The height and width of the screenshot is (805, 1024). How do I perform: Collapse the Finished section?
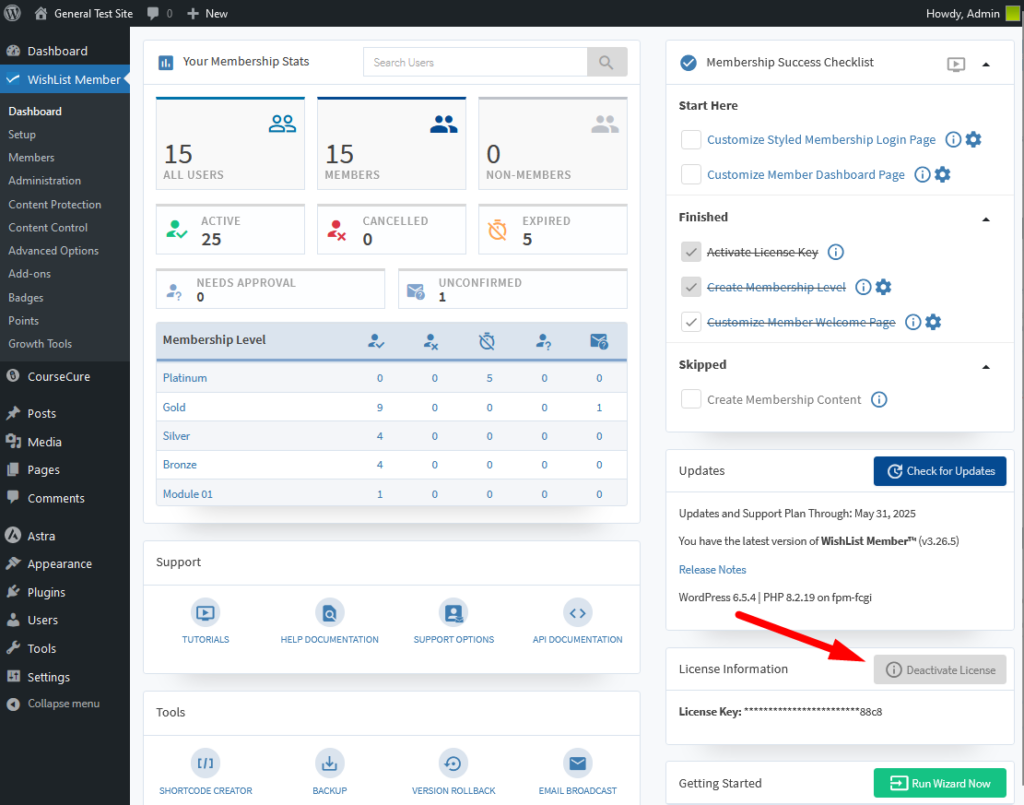pyautogui.click(x=986, y=219)
